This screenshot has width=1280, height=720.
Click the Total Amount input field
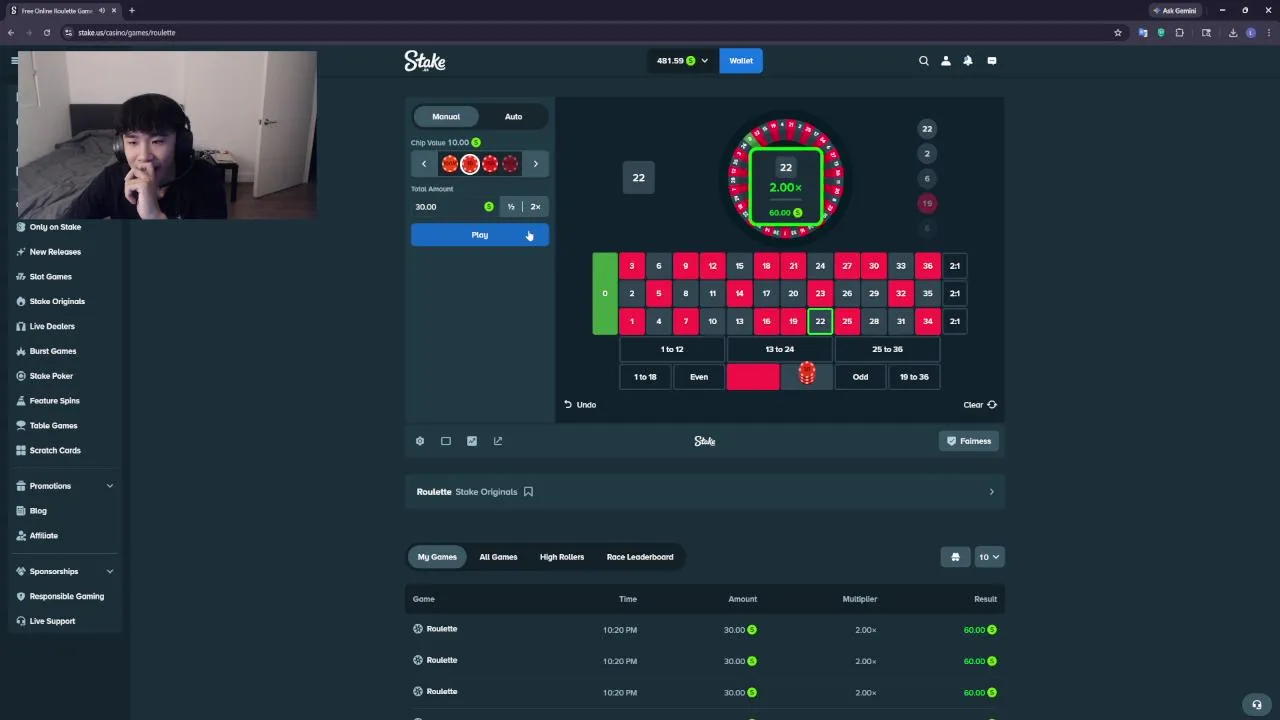coord(454,207)
